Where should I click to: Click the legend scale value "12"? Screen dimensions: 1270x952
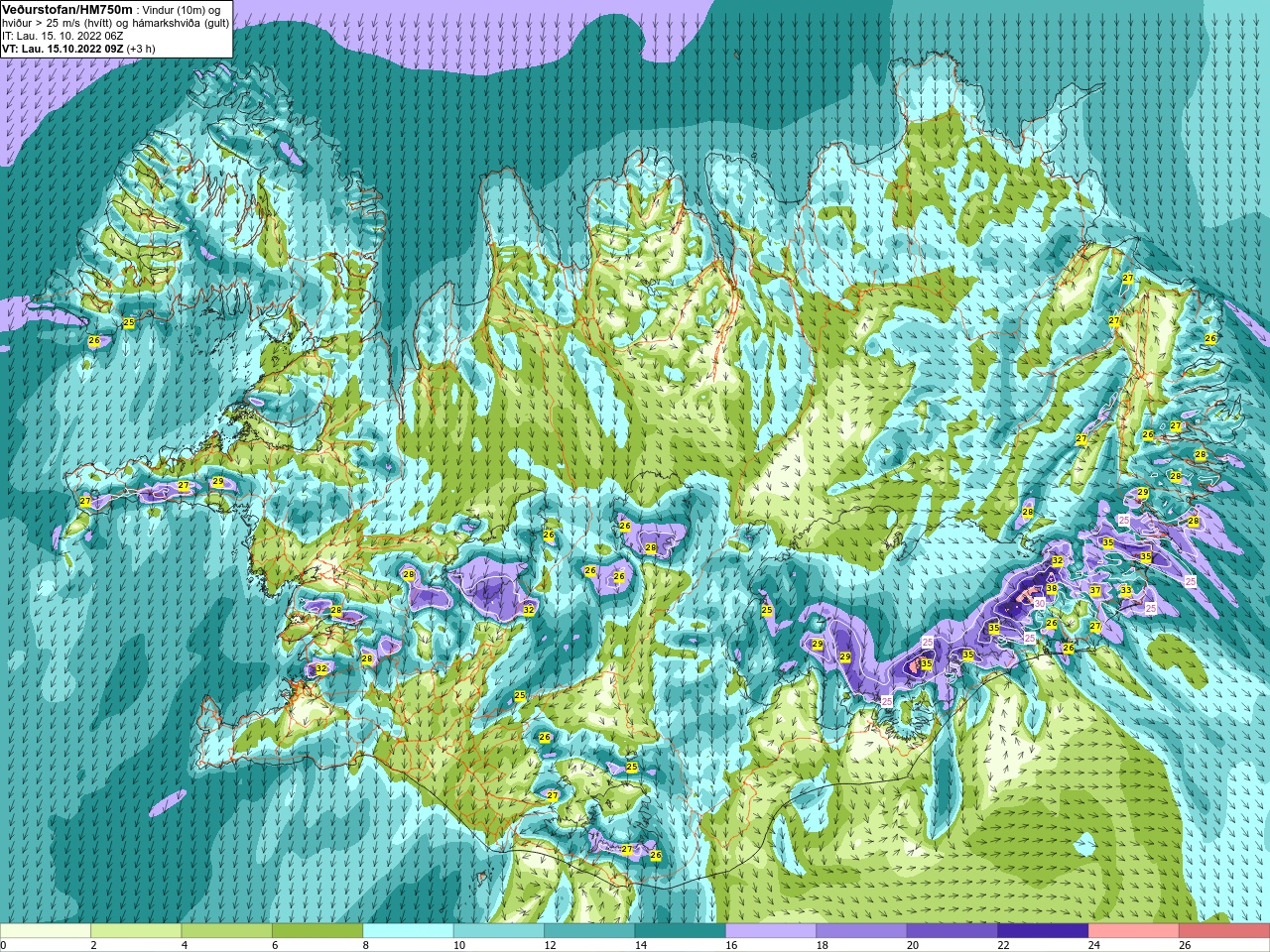[550, 945]
